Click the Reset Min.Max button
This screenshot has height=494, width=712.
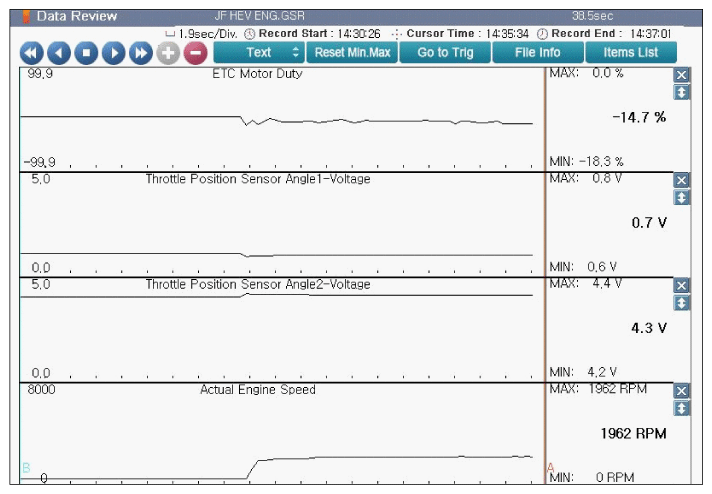pos(352,52)
